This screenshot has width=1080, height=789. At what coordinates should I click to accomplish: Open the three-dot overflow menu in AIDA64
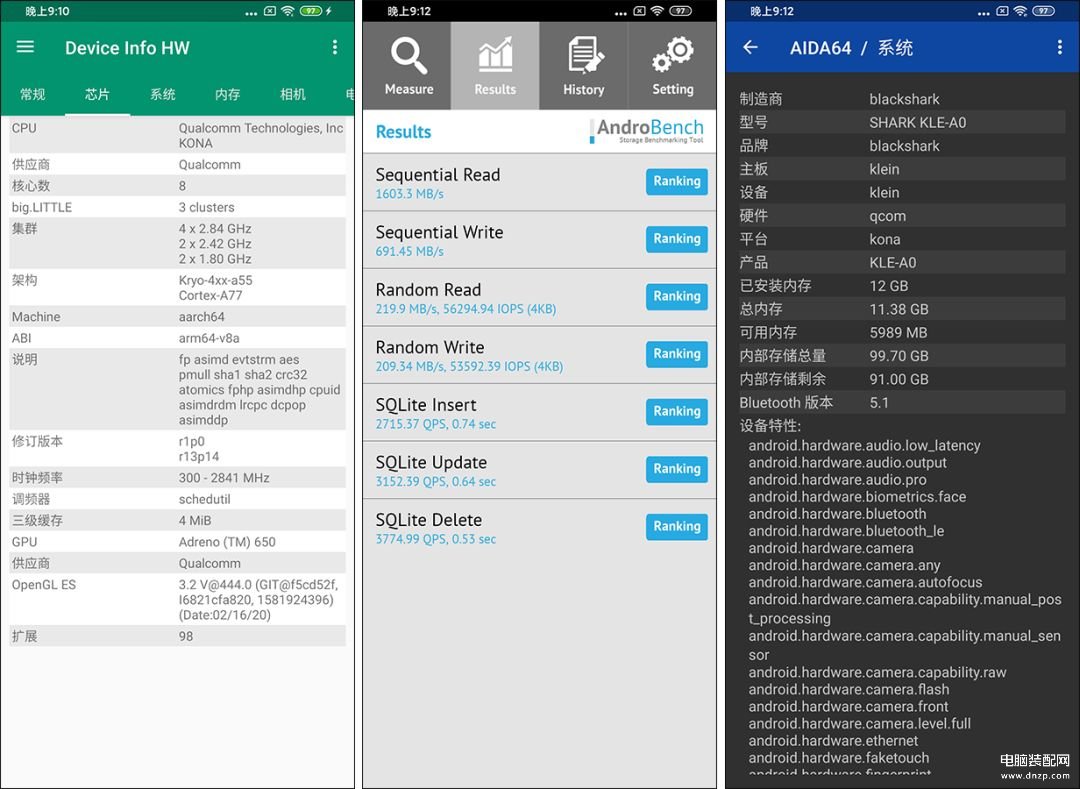pyautogui.click(x=1059, y=47)
